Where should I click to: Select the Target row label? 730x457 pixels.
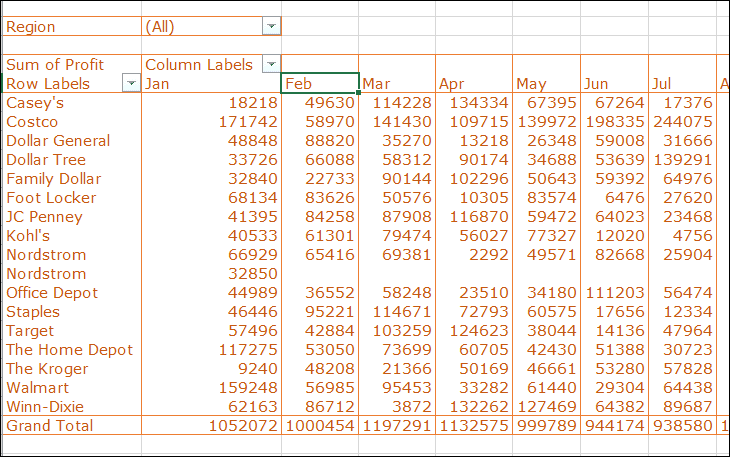coord(72,331)
